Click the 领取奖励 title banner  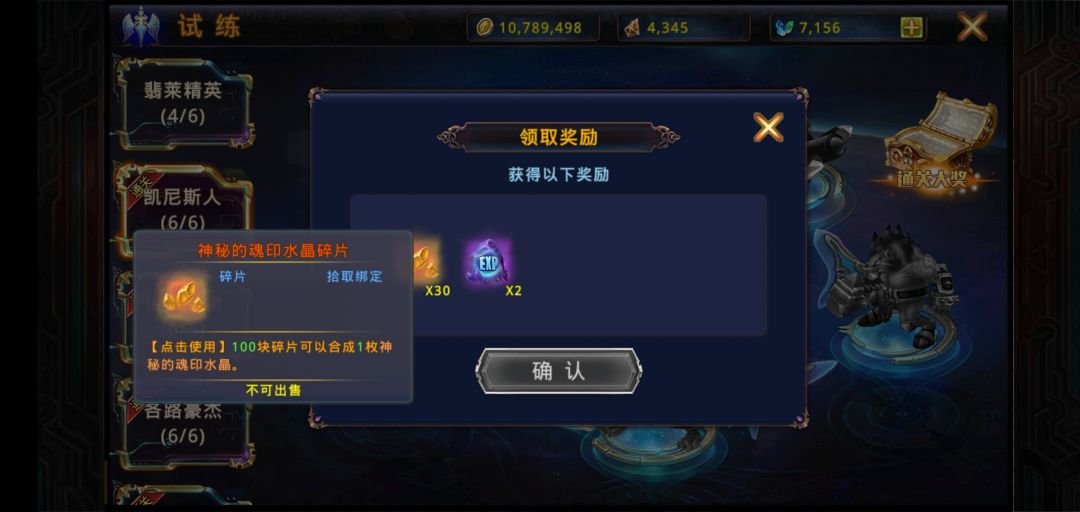coord(559,136)
